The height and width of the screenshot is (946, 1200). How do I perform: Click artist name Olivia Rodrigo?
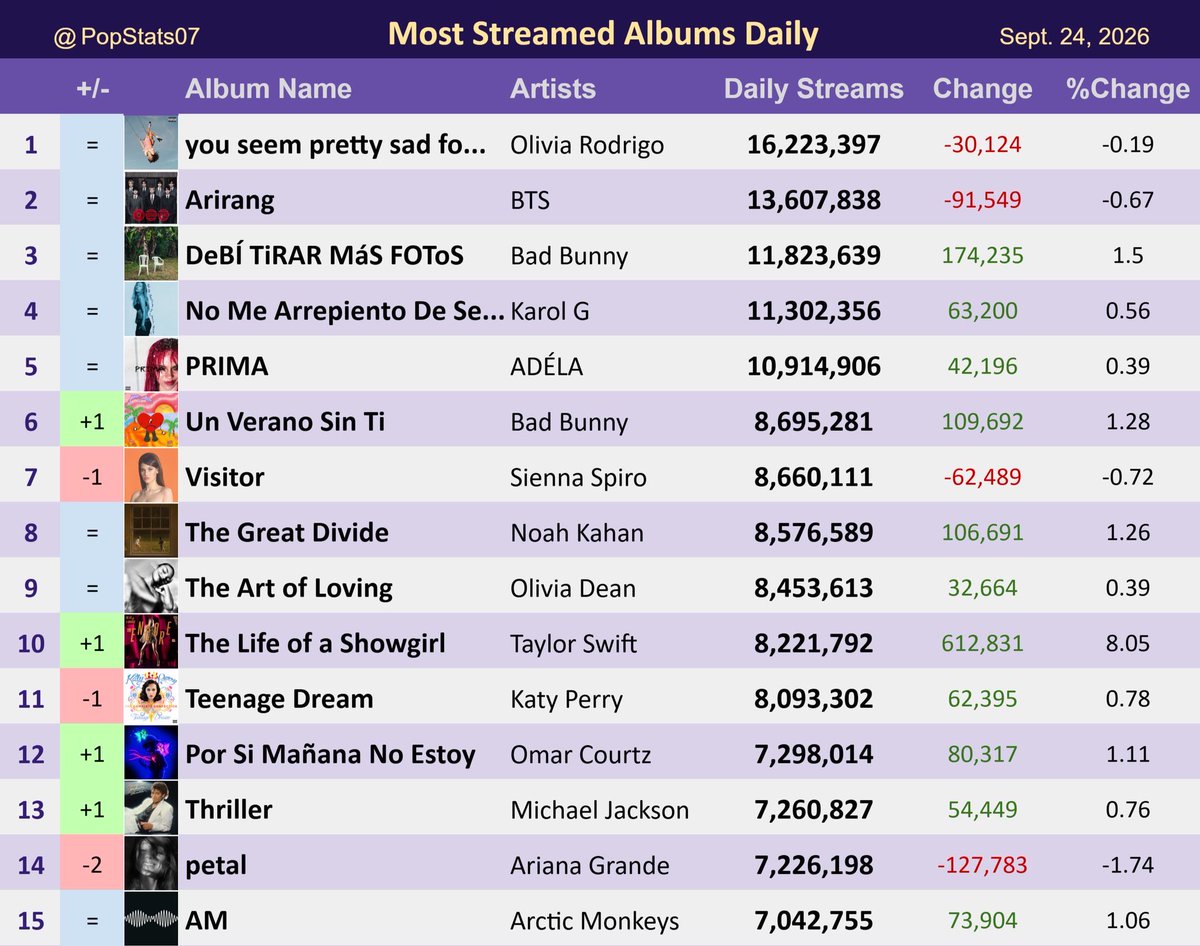[587, 145]
